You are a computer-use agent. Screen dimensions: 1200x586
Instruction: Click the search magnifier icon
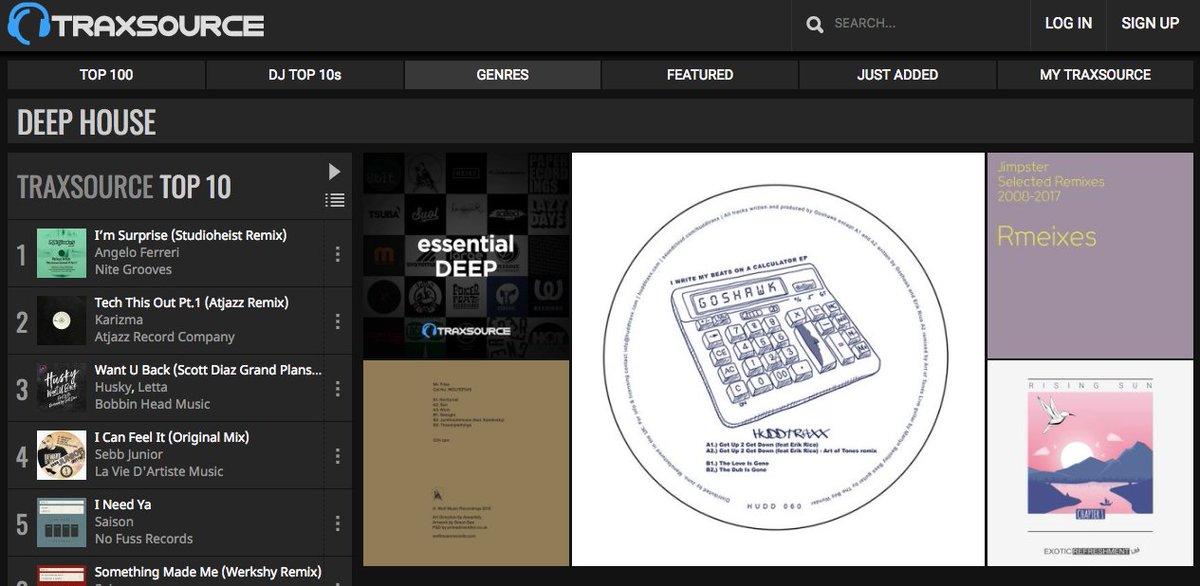pyautogui.click(x=815, y=24)
